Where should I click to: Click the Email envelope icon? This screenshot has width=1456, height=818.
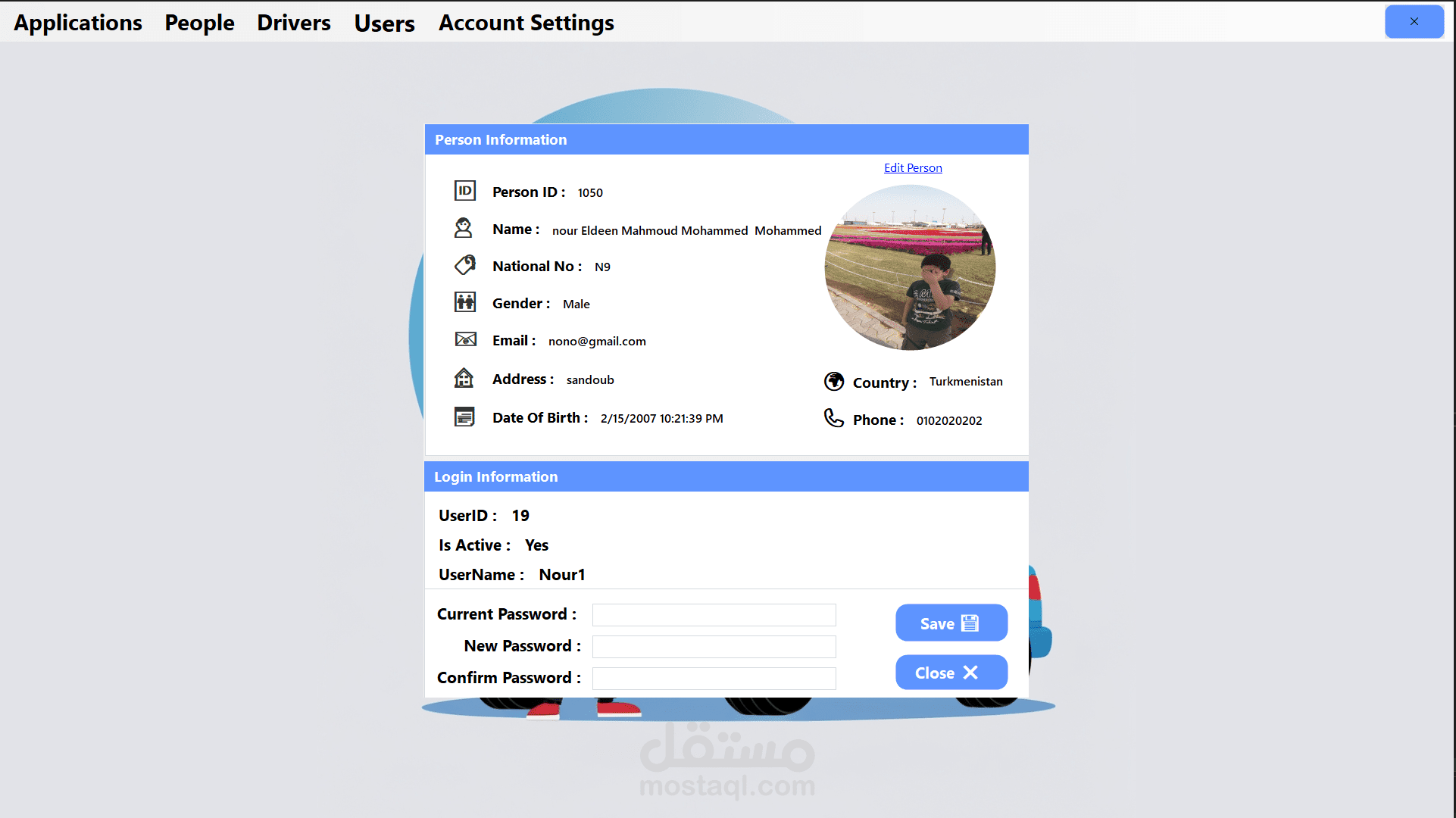(465, 339)
